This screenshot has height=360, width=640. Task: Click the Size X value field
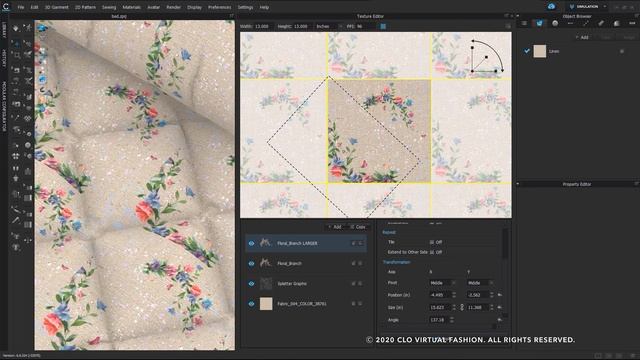point(440,307)
